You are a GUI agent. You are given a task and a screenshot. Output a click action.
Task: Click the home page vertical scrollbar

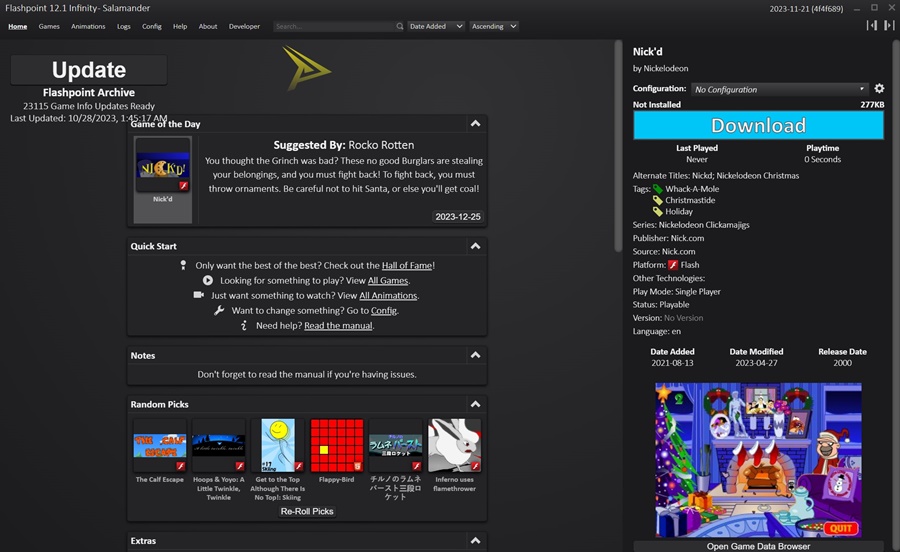click(x=618, y=146)
